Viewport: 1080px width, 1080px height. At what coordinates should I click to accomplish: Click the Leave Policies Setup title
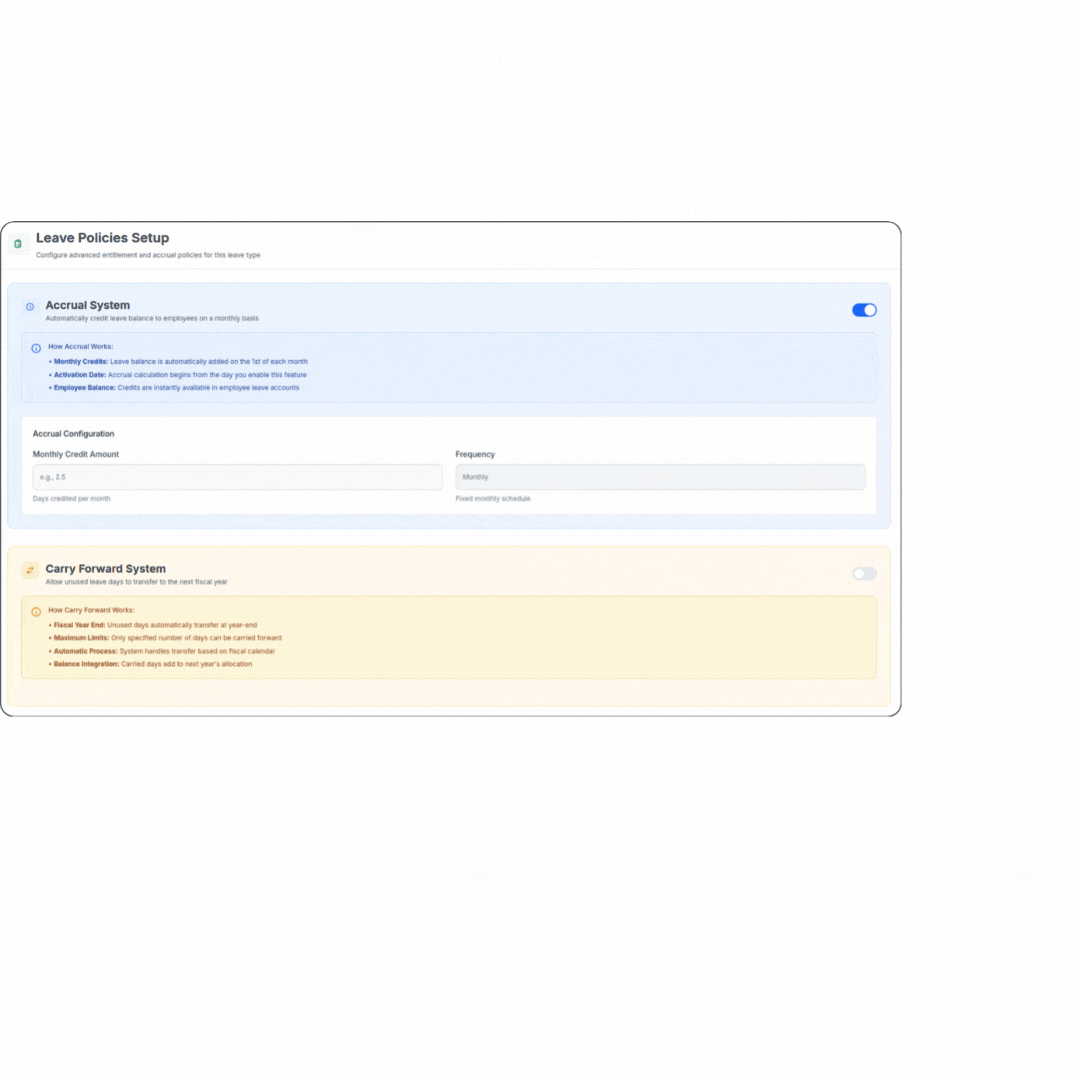[x=103, y=238]
